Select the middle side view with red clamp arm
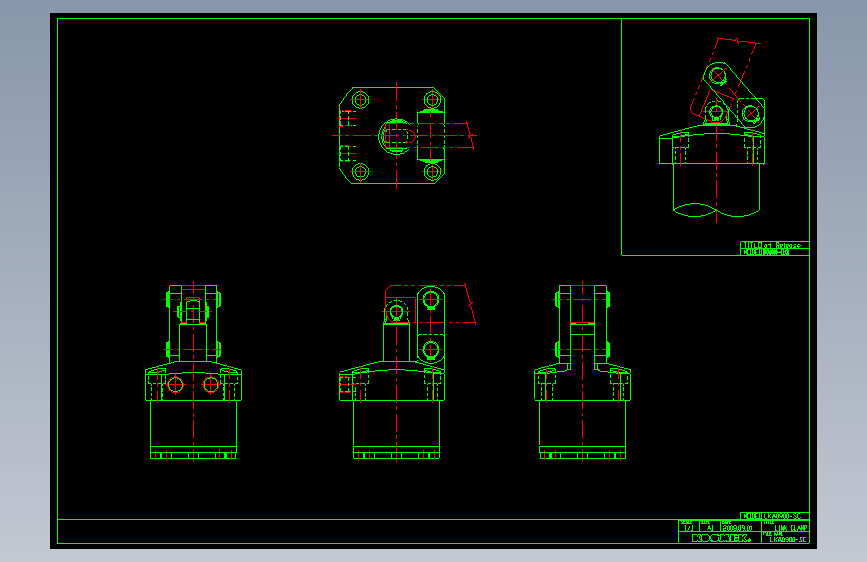 408,372
